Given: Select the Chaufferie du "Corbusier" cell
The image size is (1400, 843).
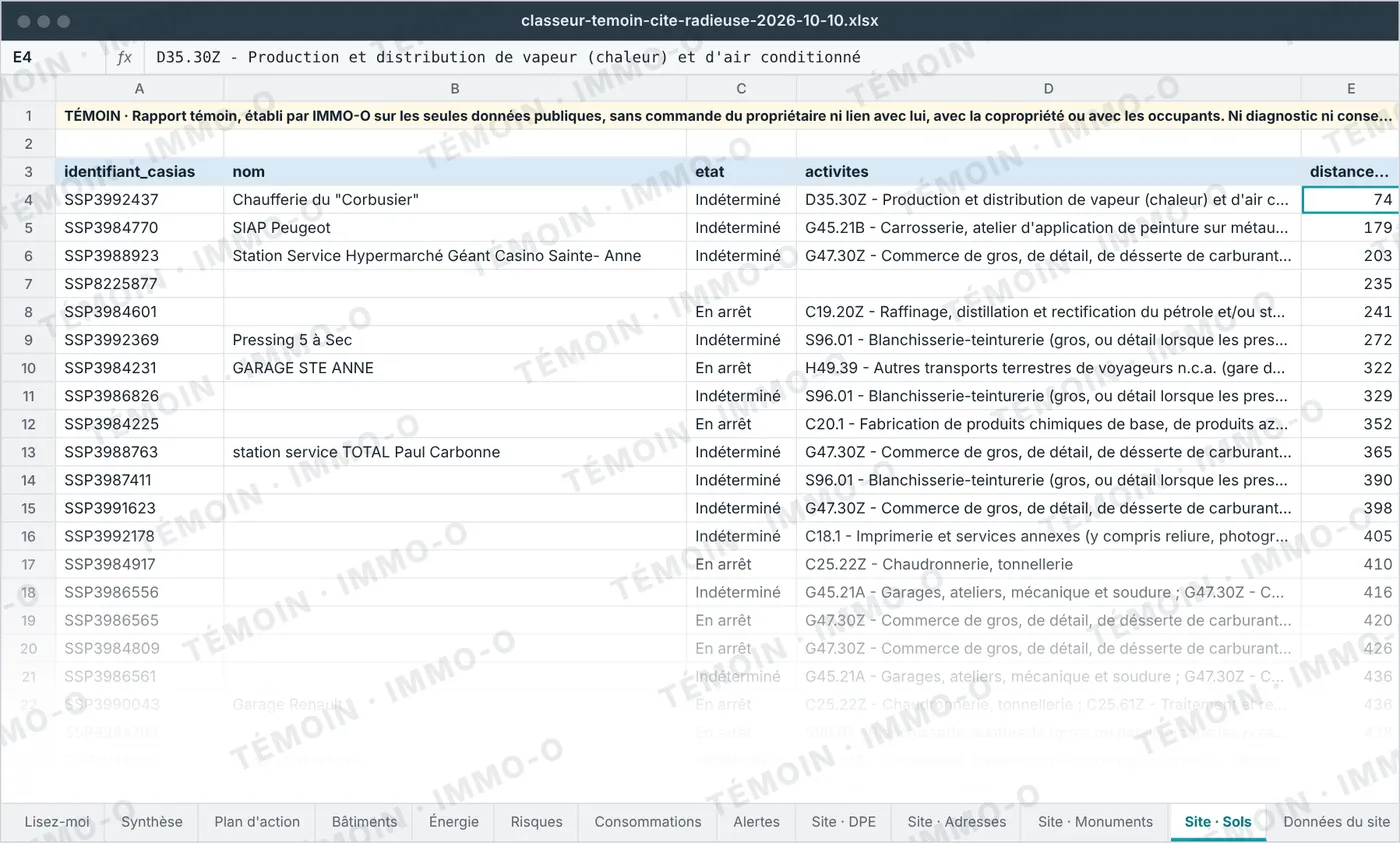Looking at the screenshot, I should (x=455, y=200).
